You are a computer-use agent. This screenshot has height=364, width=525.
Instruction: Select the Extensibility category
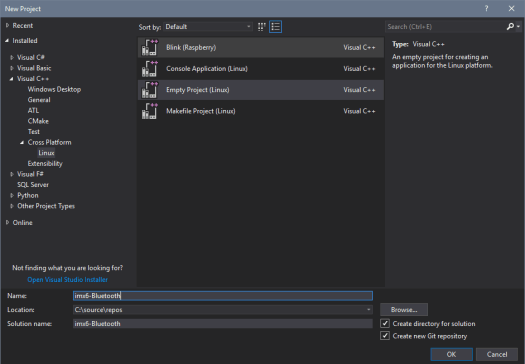tap(45, 164)
